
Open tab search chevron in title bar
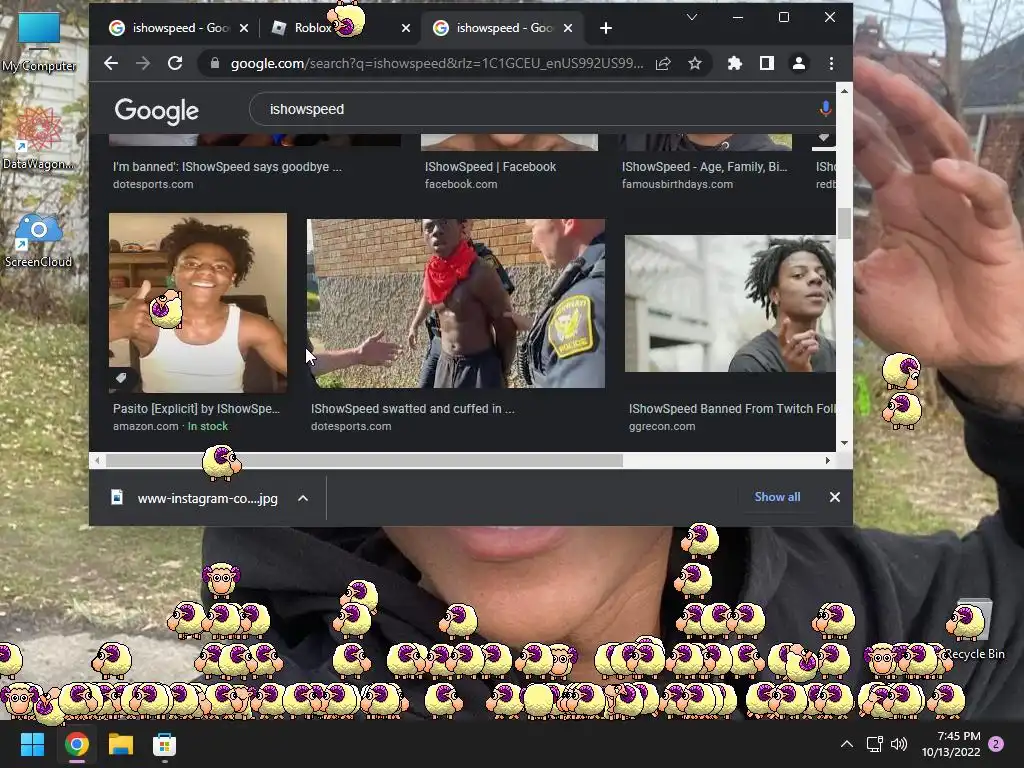click(x=692, y=17)
